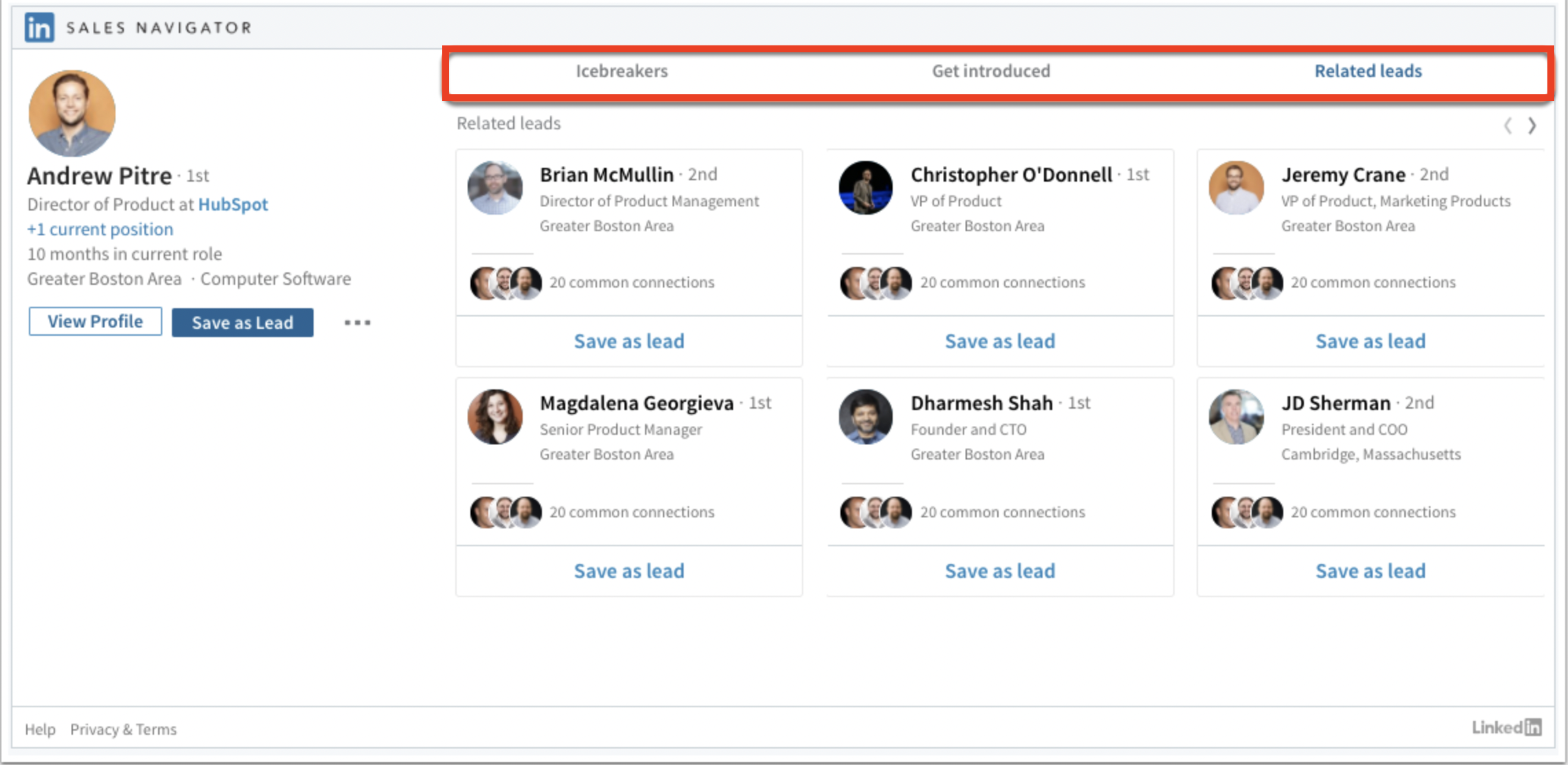Click the 'Director of Product Management' title
The width and height of the screenshot is (1568, 765).
pos(649,201)
